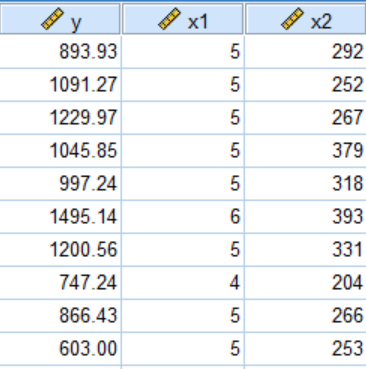Select the x1 cell in the 1200.56 row
The width and height of the screenshot is (366, 369).
pos(183,250)
